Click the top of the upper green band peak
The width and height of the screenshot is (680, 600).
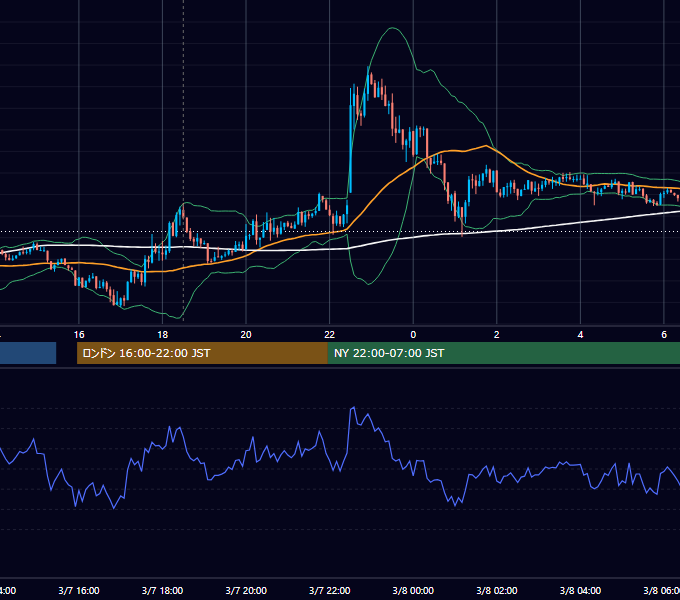393,28
